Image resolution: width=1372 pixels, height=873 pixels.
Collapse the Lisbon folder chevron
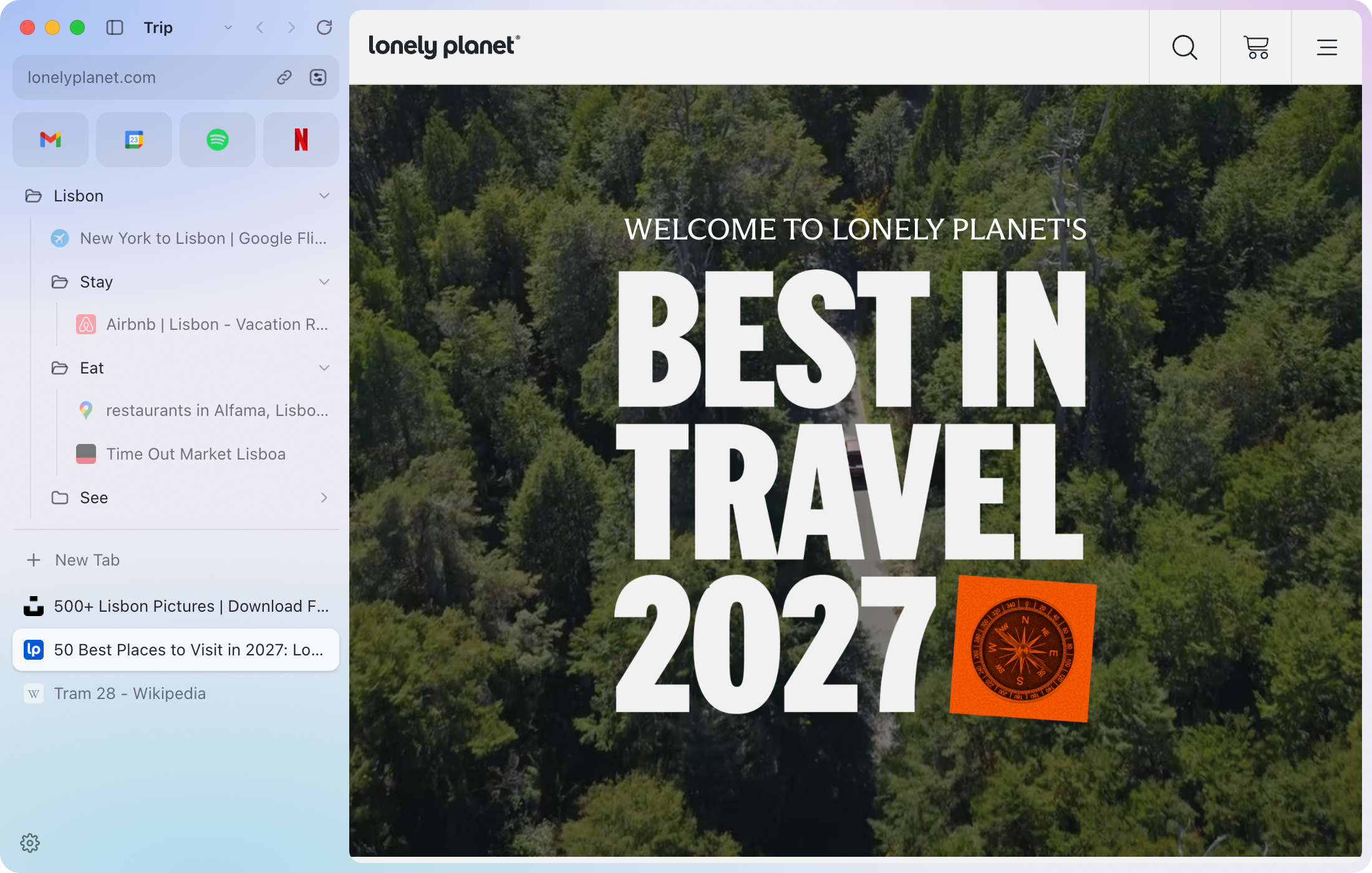coord(324,196)
